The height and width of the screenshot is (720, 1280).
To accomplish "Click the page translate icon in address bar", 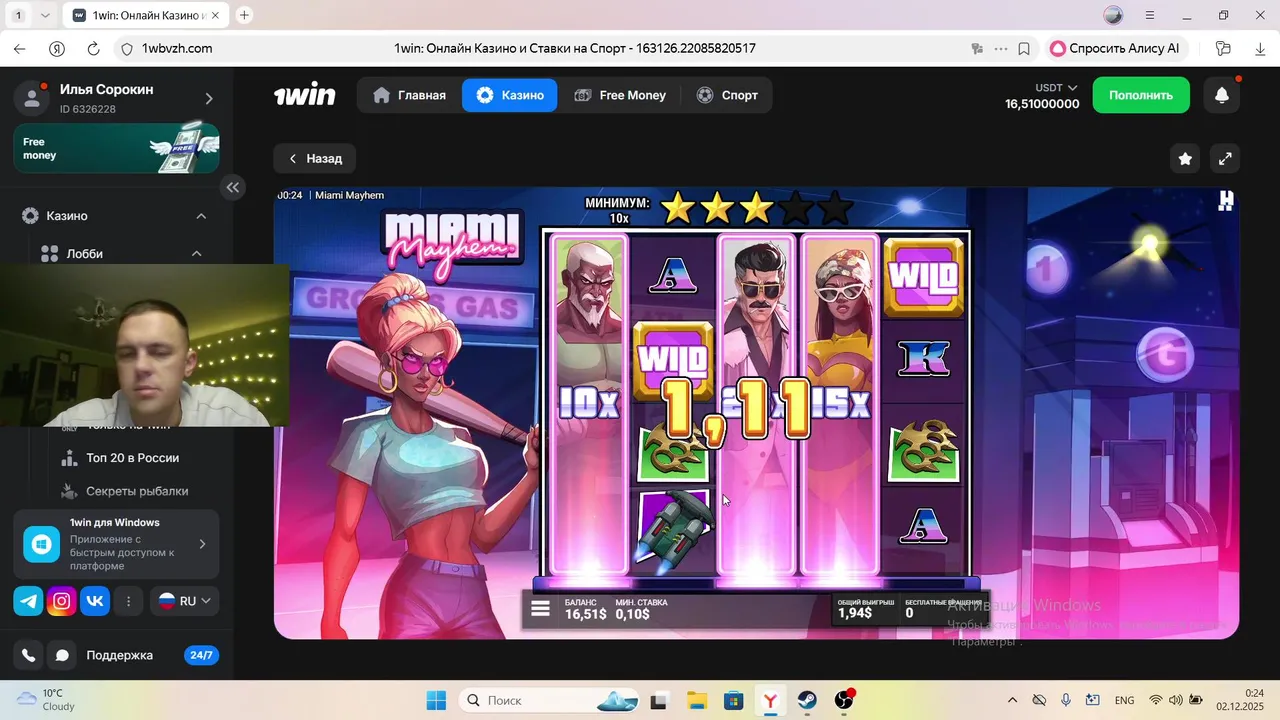I will [978, 48].
